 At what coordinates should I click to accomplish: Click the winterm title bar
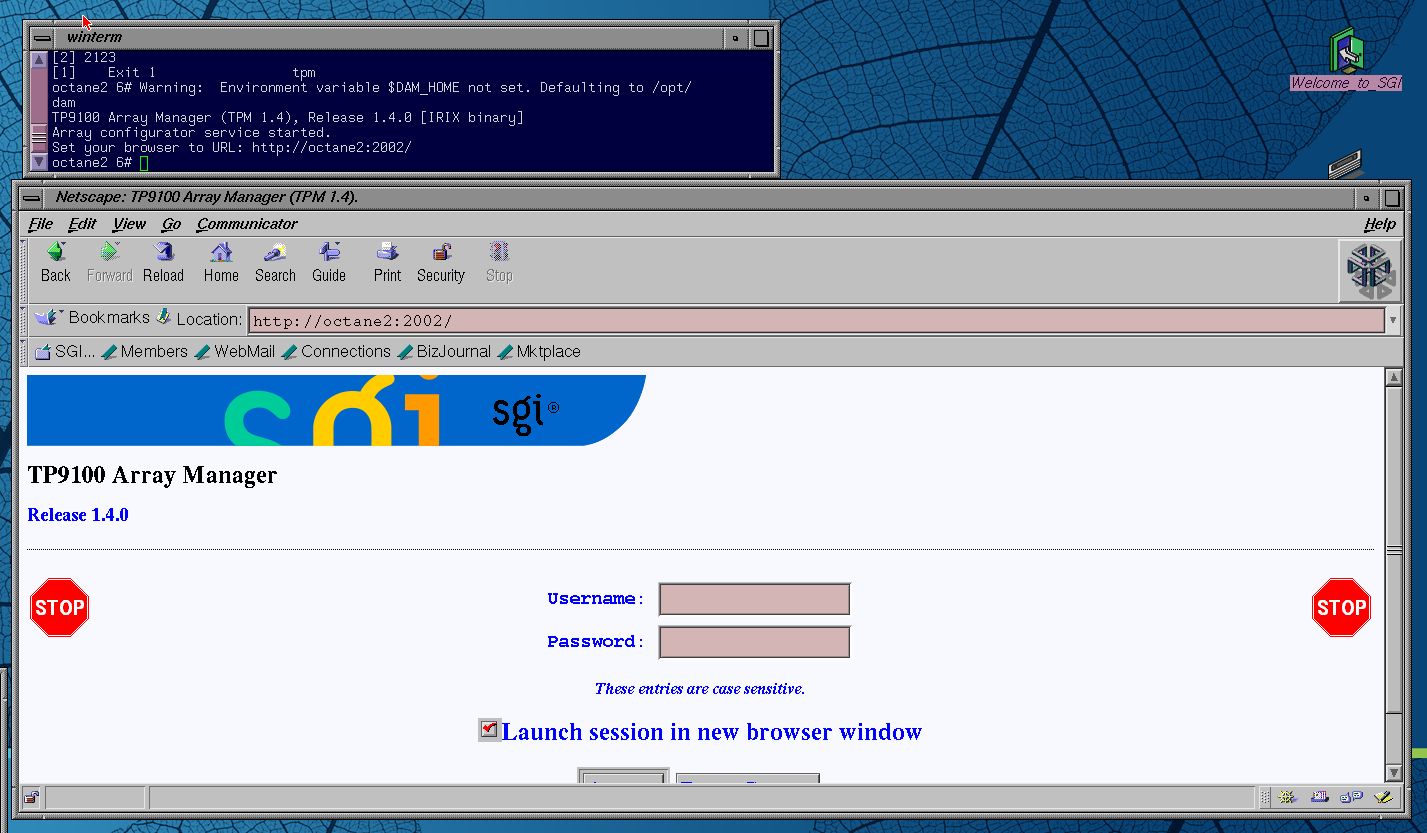[x=388, y=38]
